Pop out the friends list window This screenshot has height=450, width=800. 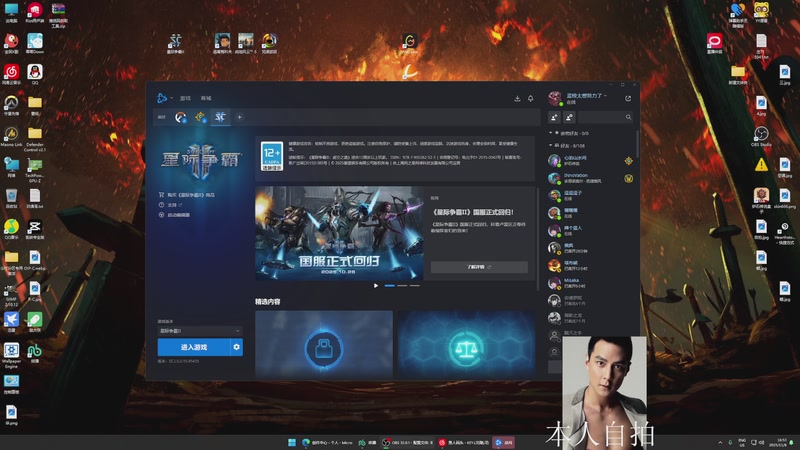click(628, 98)
